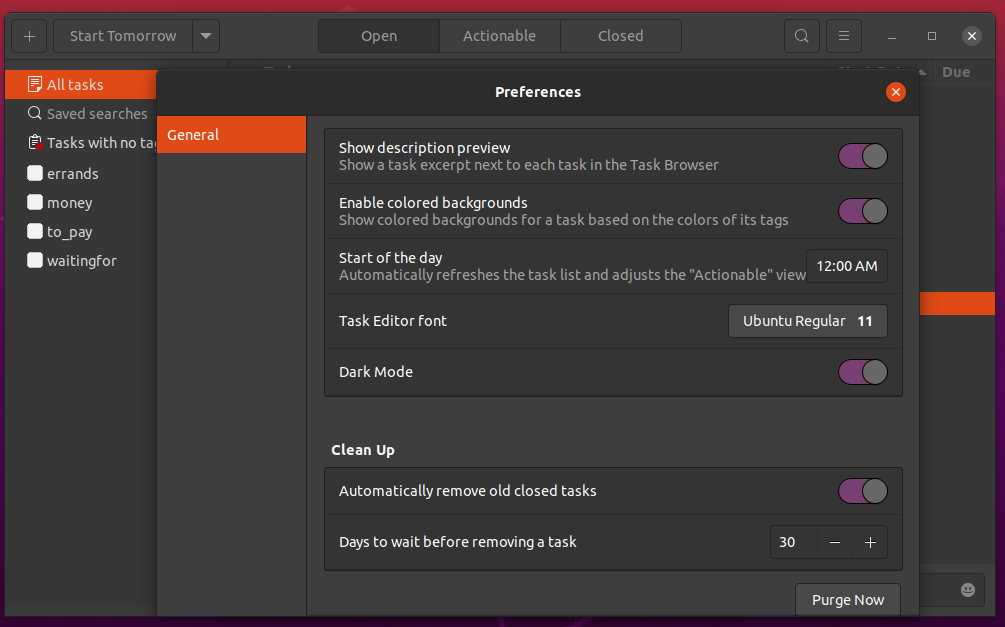Click the emoji smiley icon
This screenshot has width=1005, height=627.
[x=967, y=590]
